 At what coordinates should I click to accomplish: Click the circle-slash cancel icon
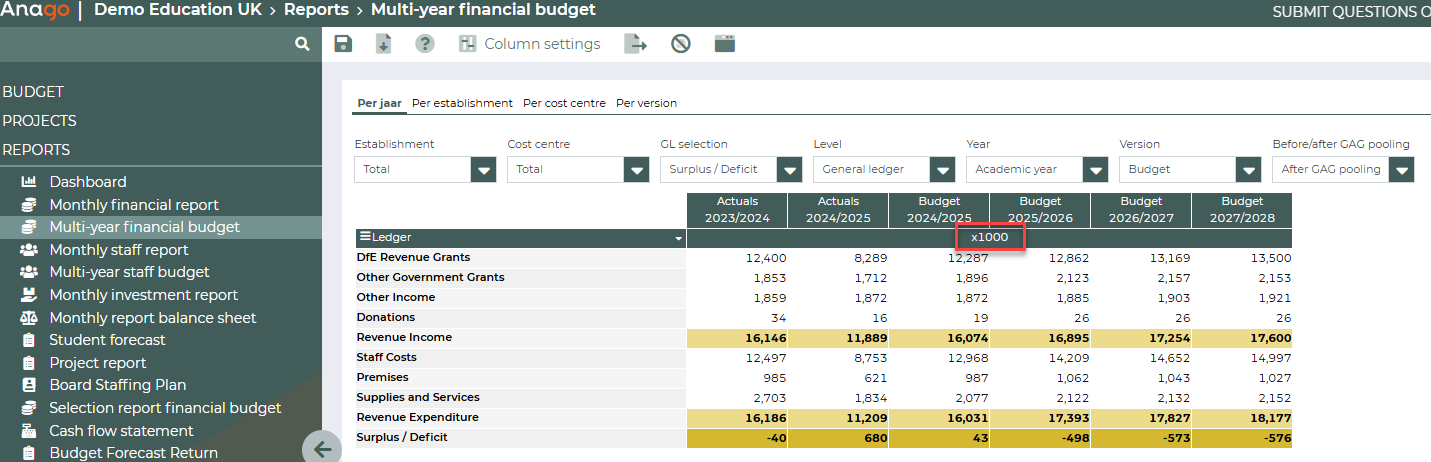point(681,44)
